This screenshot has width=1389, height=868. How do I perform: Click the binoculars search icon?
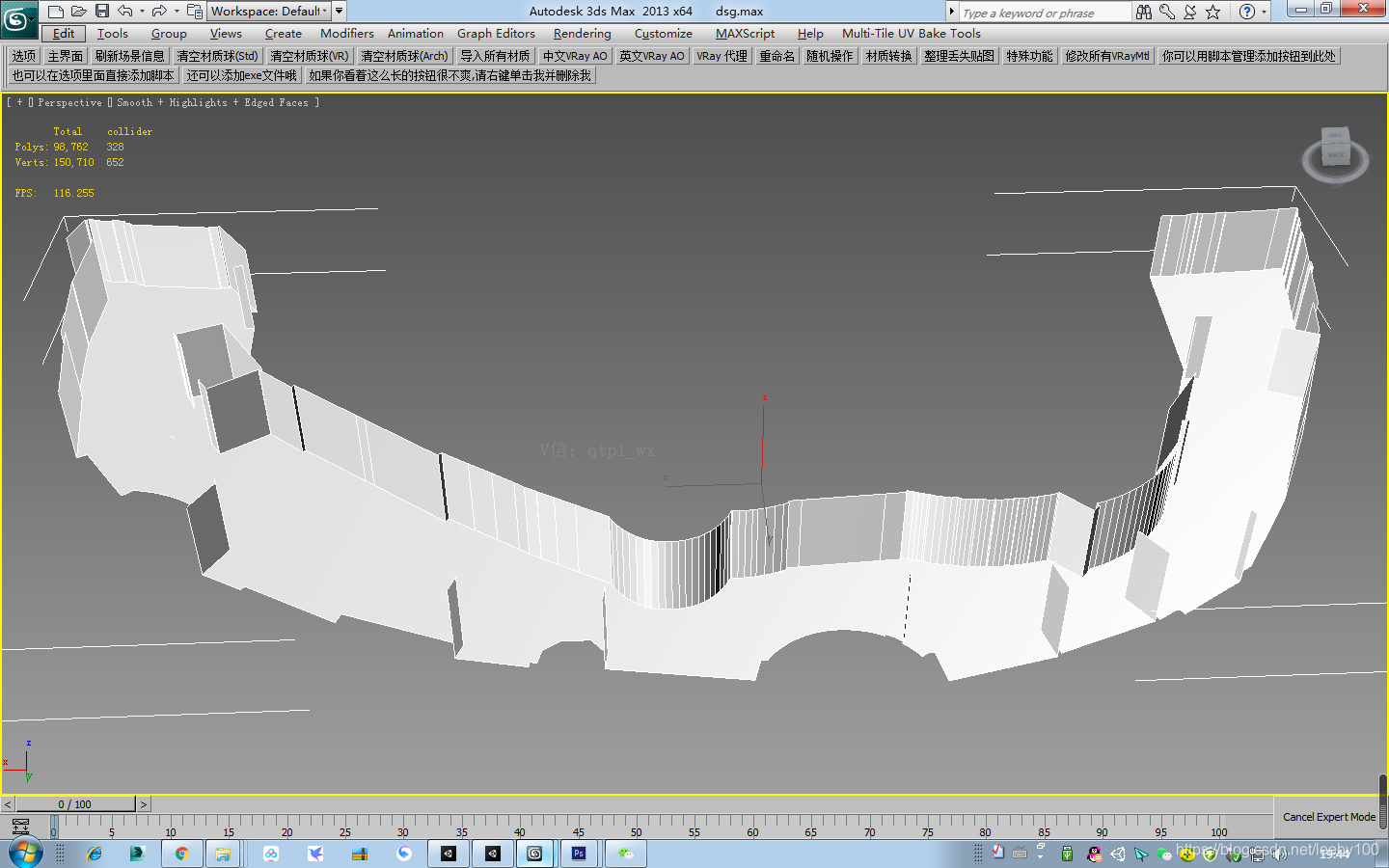coord(1144,12)
